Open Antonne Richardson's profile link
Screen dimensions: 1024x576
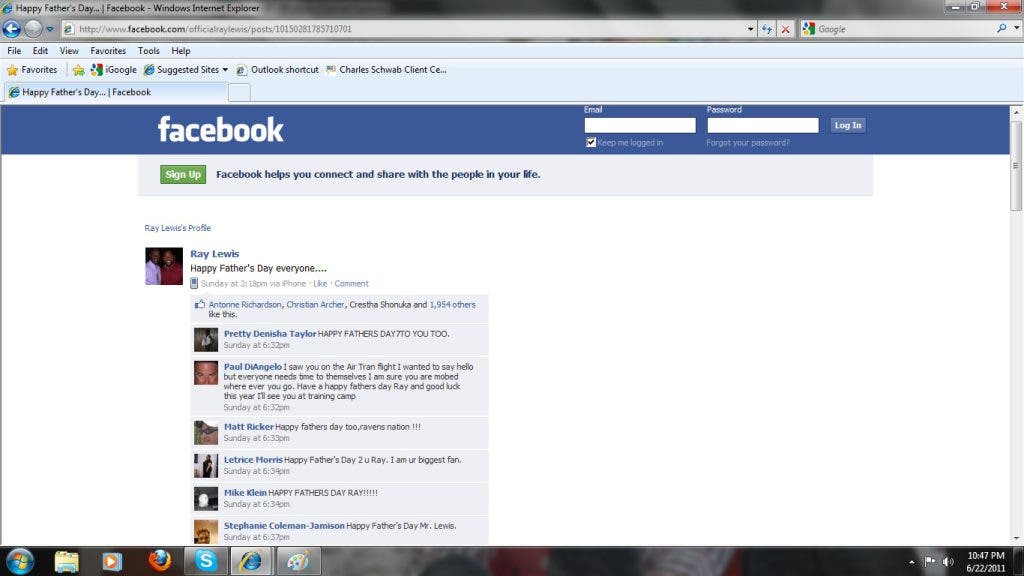pos(245,304)
